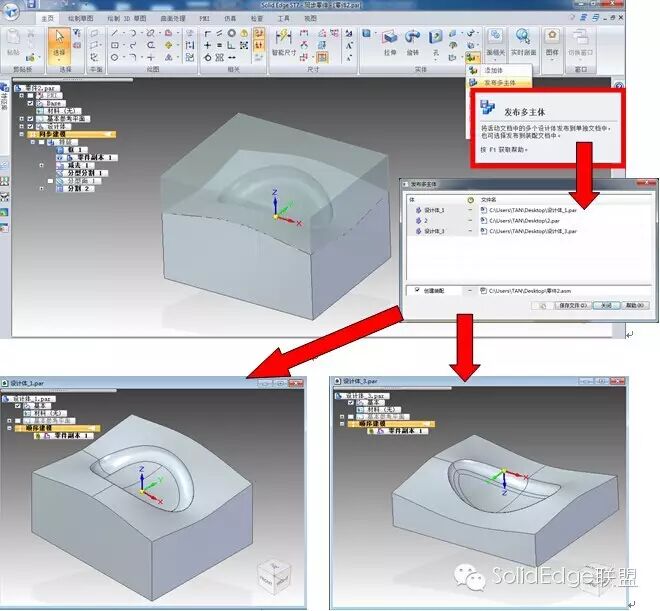660x611 pixels.
Task: Click browse icon beside 保存文件 button
Action: pos(543,306)
